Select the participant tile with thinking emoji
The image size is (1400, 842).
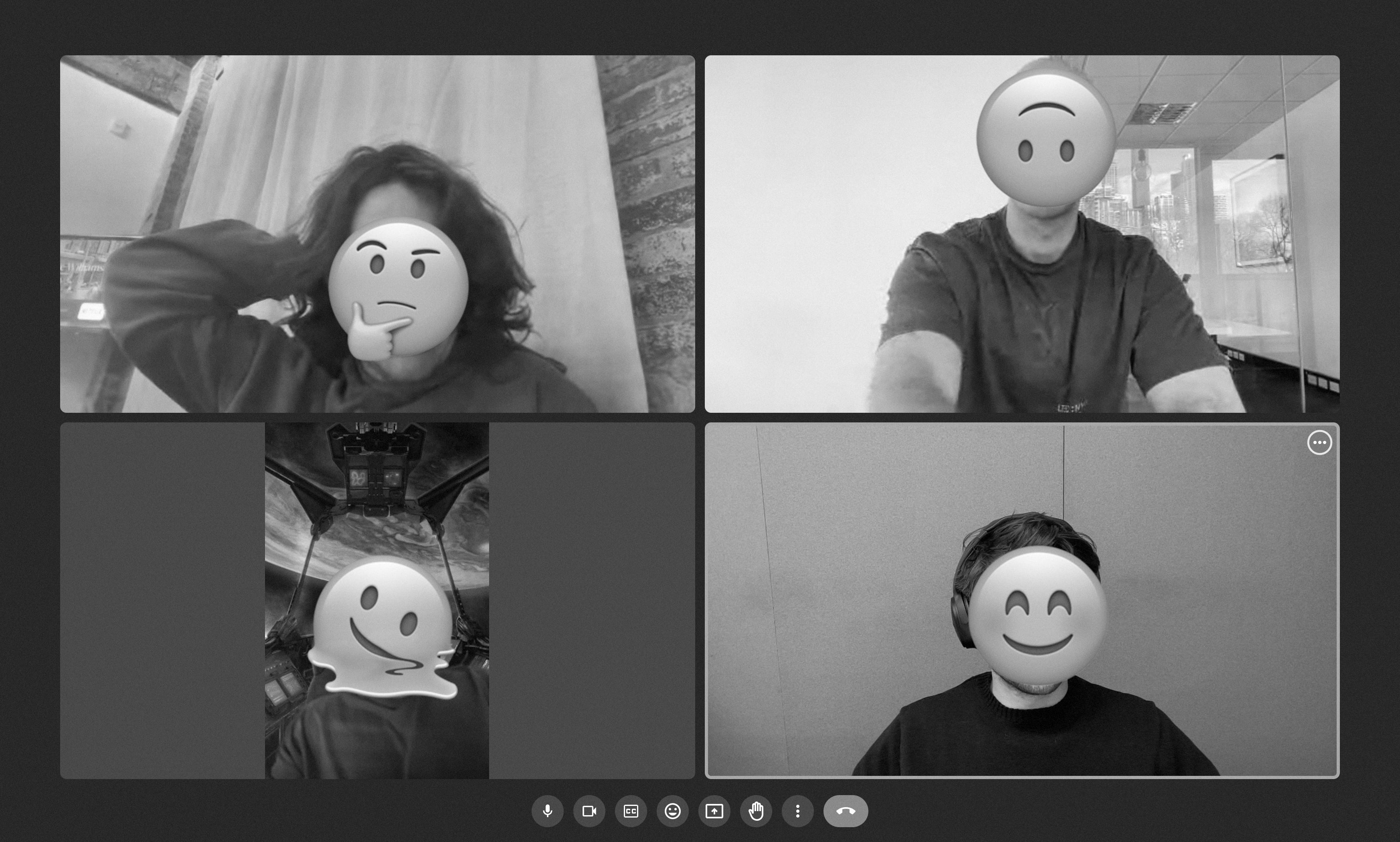(377, 234)
